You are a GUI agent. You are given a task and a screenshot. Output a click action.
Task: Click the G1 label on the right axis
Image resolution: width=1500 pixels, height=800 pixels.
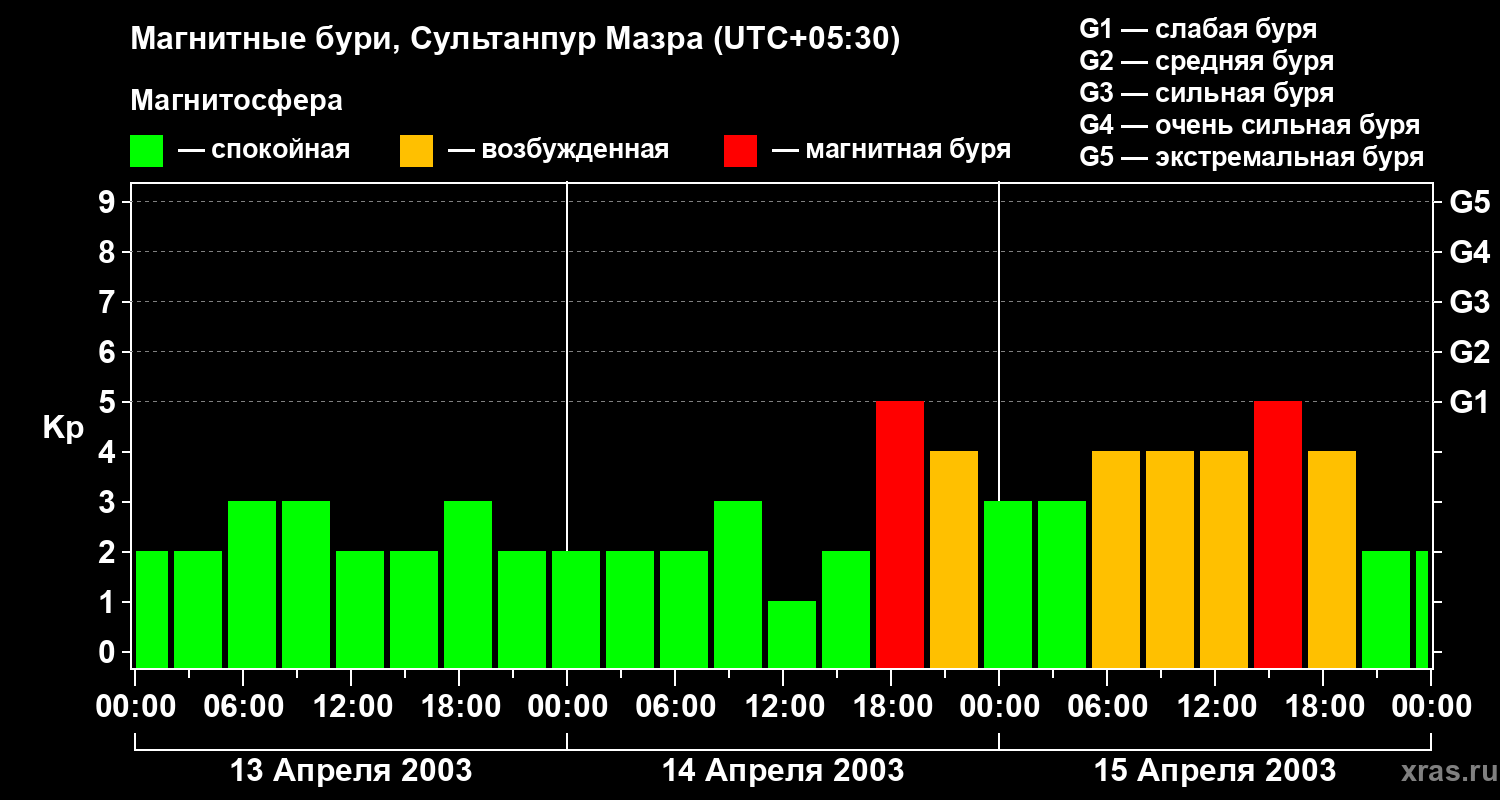click(1470, 402)
